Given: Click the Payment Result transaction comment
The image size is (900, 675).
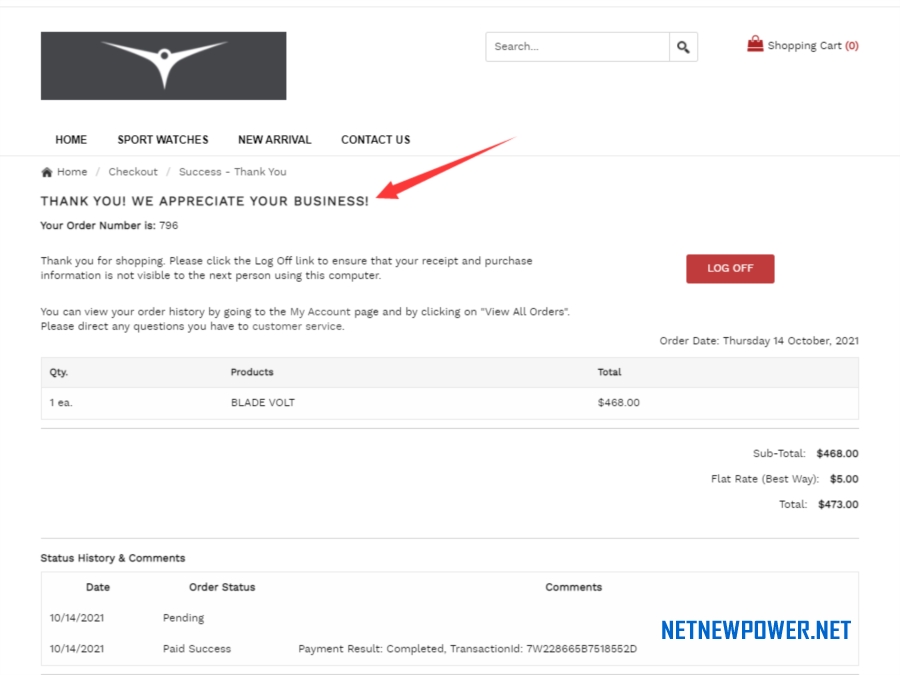Looking at the screenshot, I should coord(467,649).
